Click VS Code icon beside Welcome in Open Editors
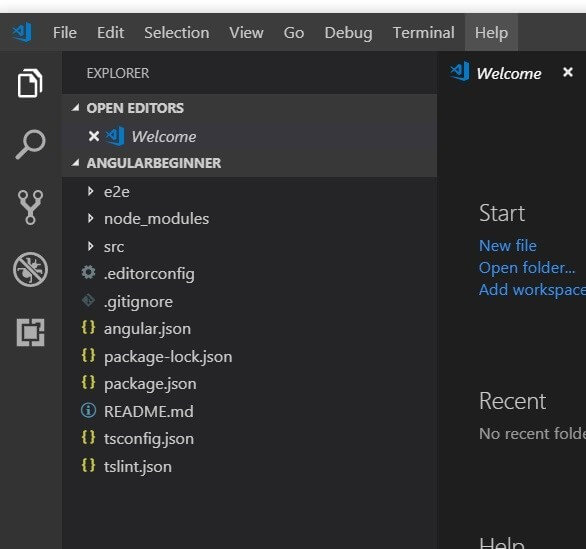The image size is (586, 549). tap(115, 136)
